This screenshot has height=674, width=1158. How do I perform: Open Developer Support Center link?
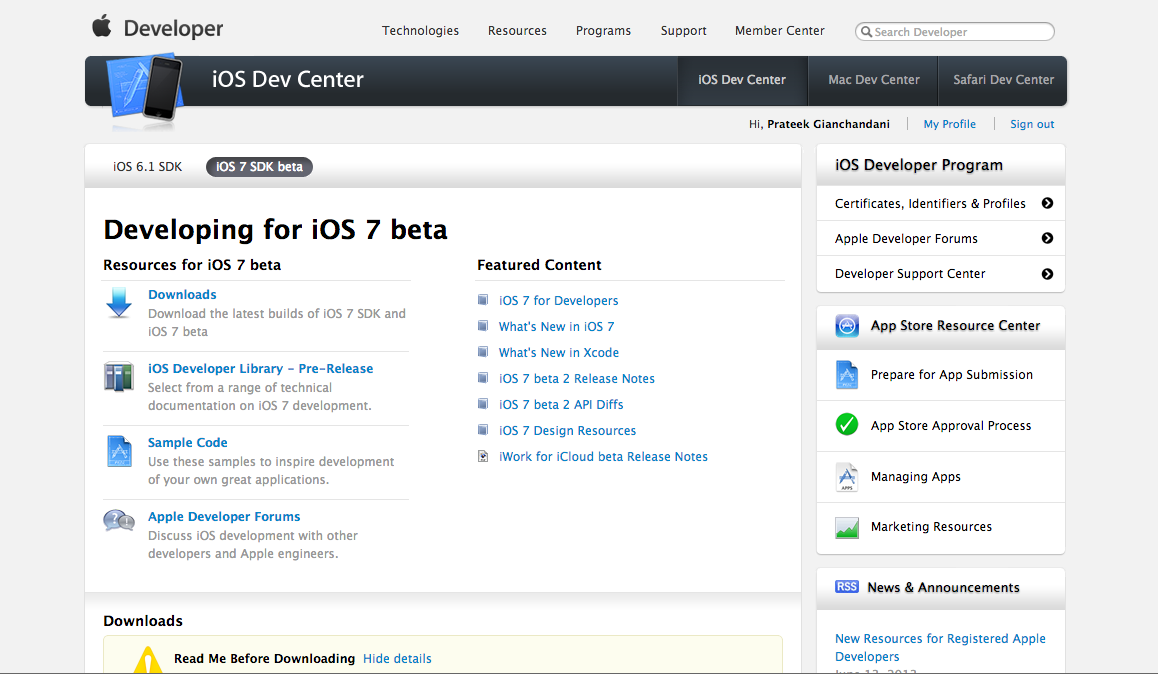click(x=910, y=274)
